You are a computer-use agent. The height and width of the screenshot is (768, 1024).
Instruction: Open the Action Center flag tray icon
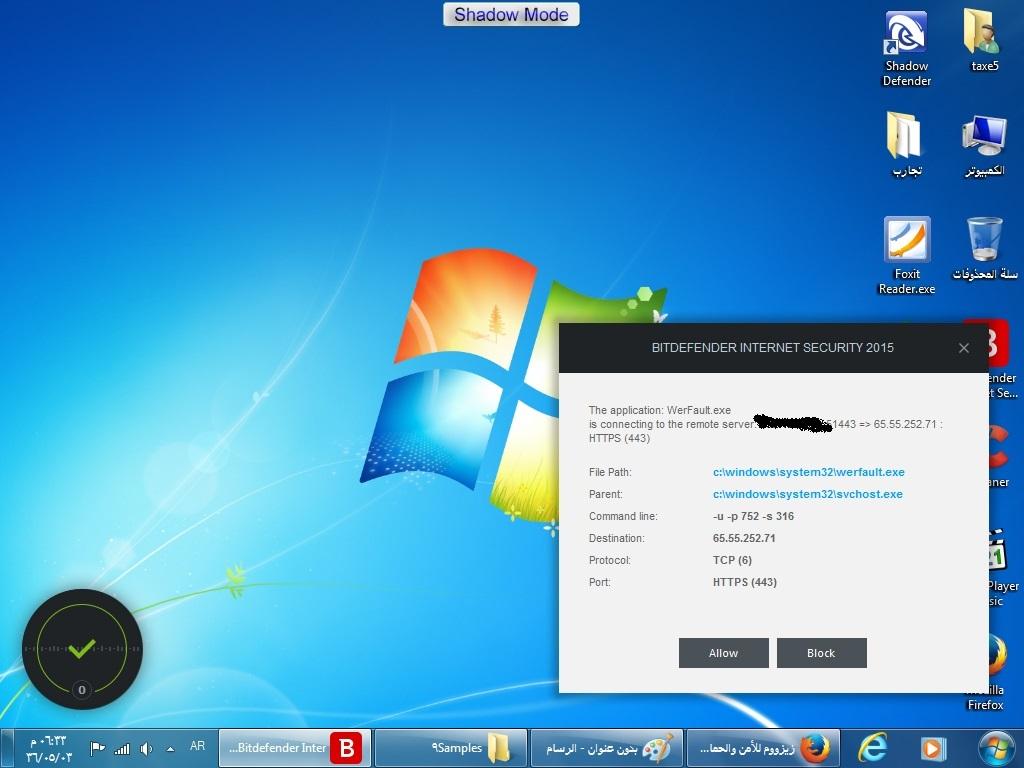tap(97, 748)
